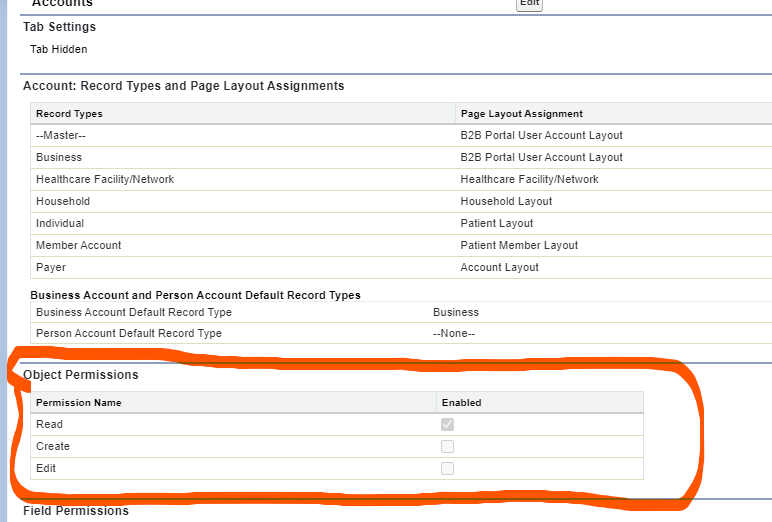Click the Edit button at top
The width and height of the screenshot is (772, 522).
529,3
